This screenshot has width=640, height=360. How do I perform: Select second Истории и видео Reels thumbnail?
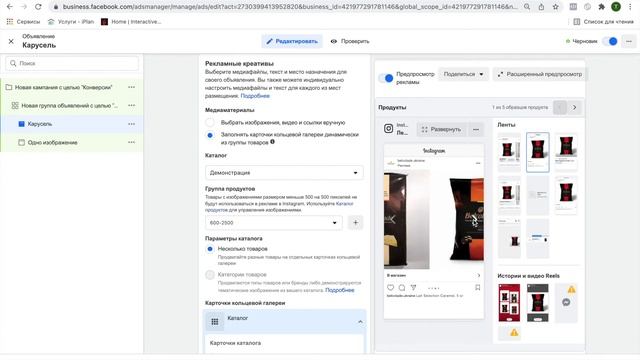(x=538, y=303)
